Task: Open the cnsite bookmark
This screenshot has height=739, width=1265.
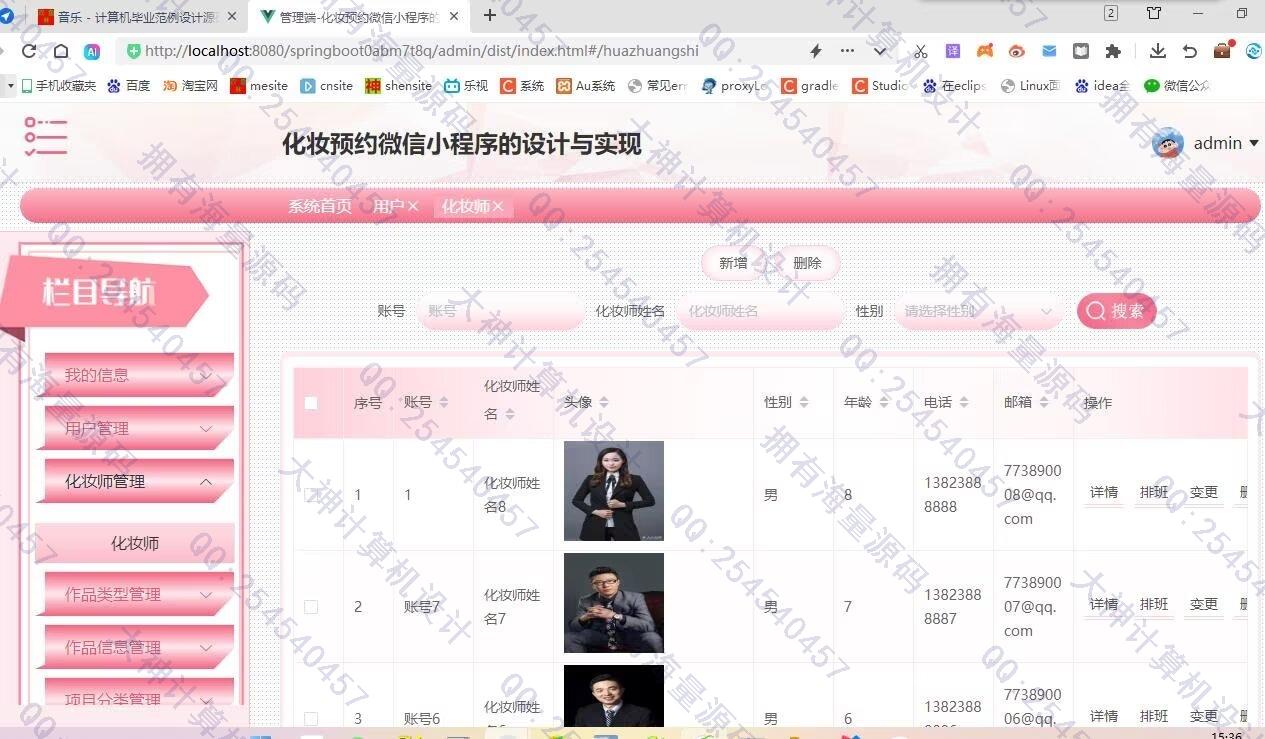Action: coord(327,86)
